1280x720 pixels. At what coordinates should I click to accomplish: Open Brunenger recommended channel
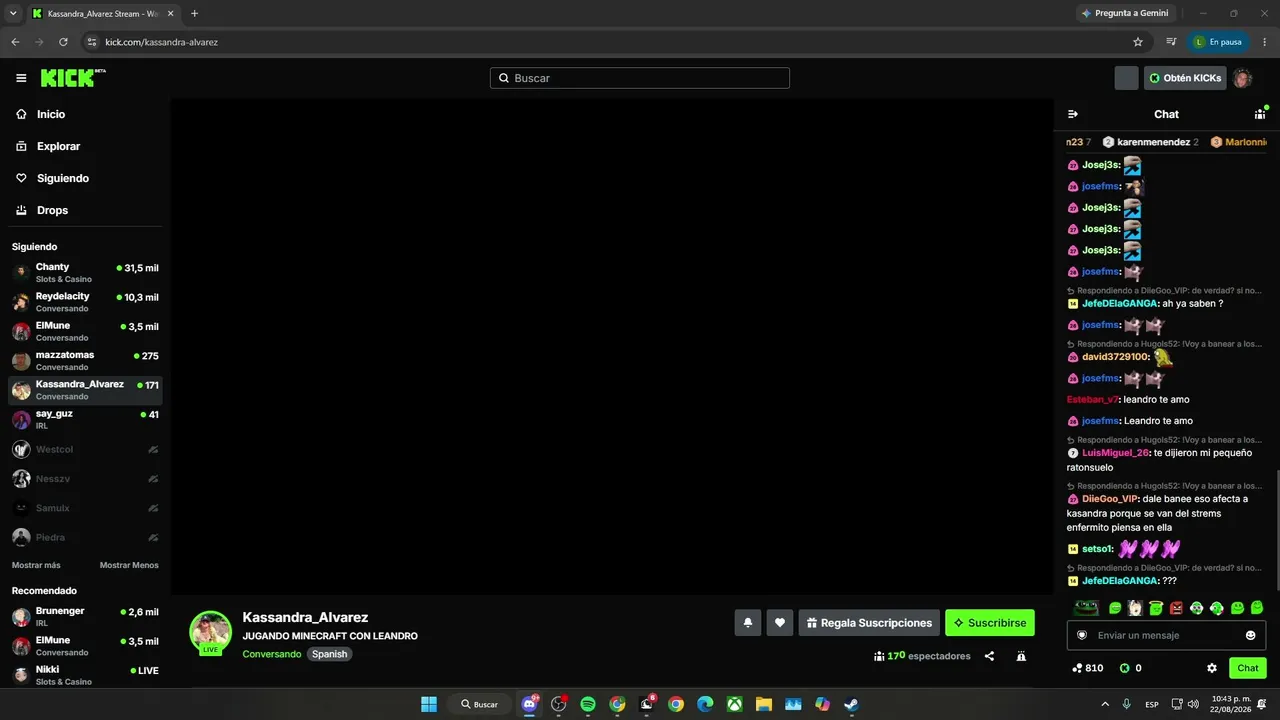85,616
